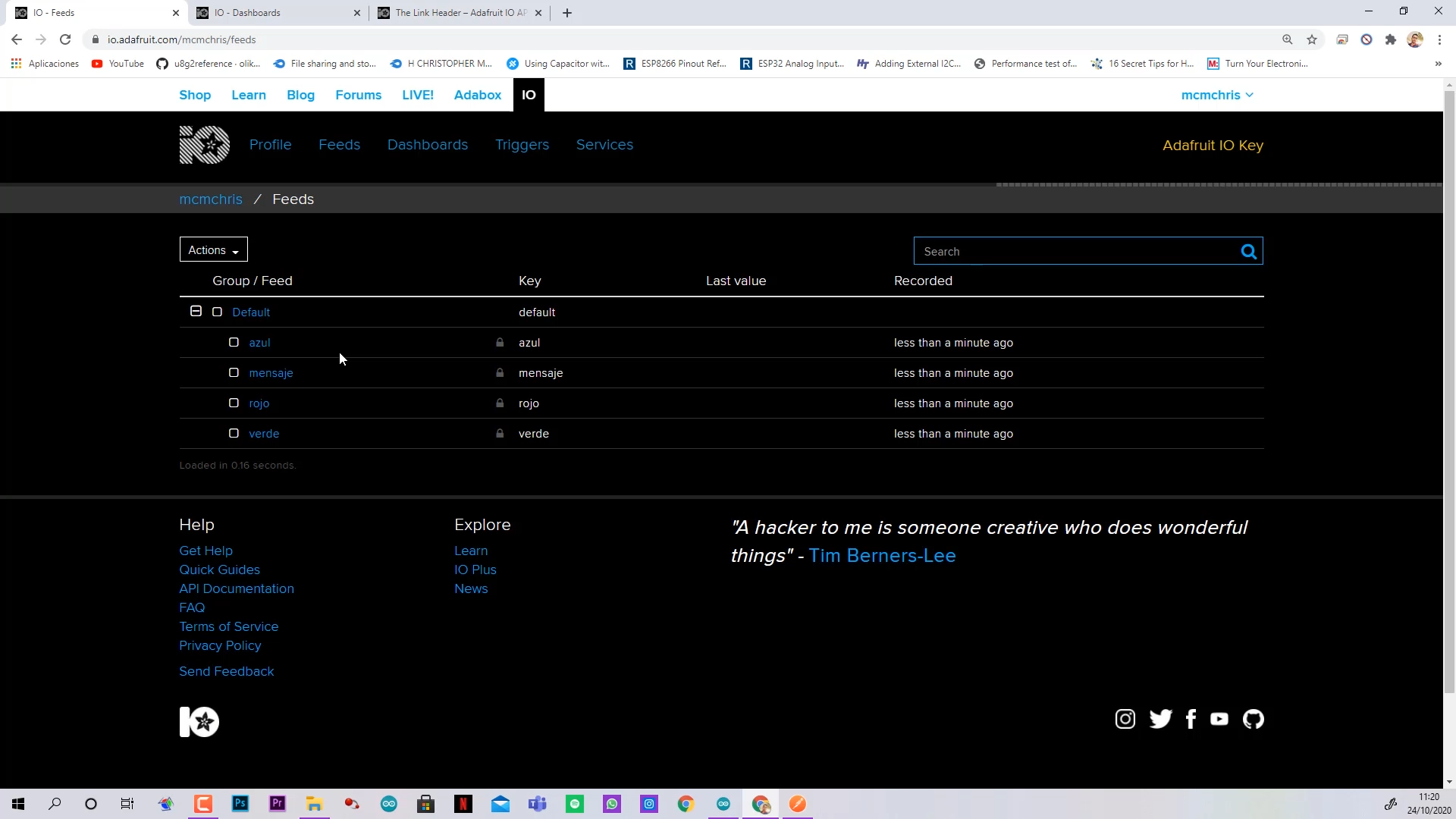
Task: Click the lock icon for verde feed
Action: [500, 434]
